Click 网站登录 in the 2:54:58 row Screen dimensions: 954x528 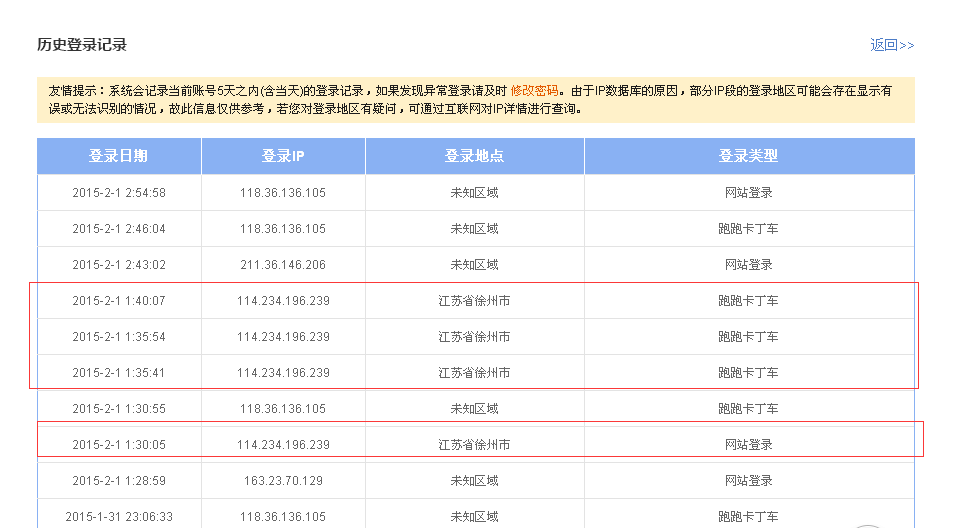point(749,193)
